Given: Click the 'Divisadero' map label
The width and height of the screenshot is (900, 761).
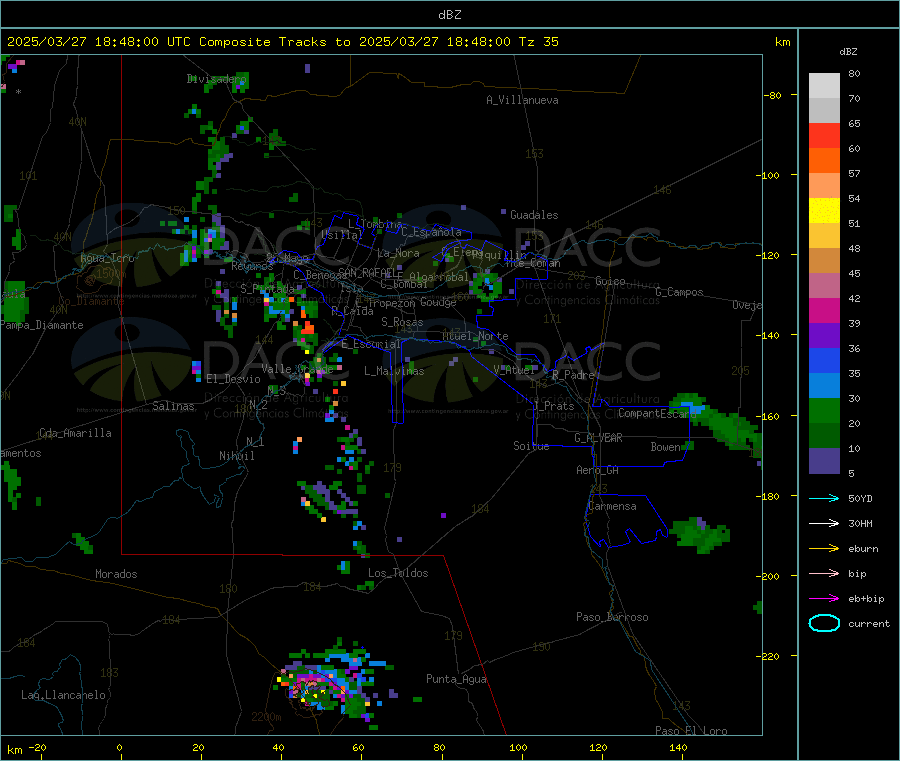Looking at the screenshot, I should (x=216, y=79).
